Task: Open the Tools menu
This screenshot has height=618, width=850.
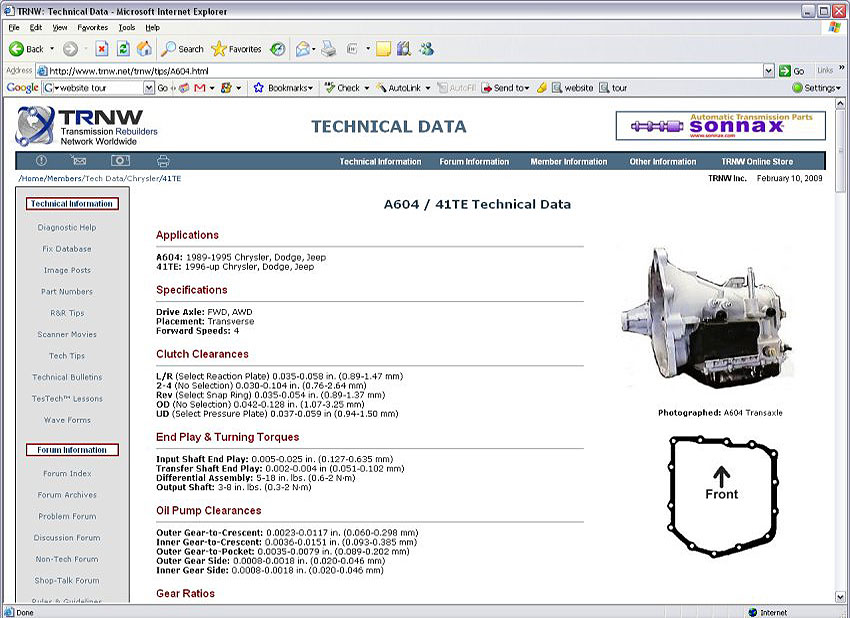Action: [127, 27]
